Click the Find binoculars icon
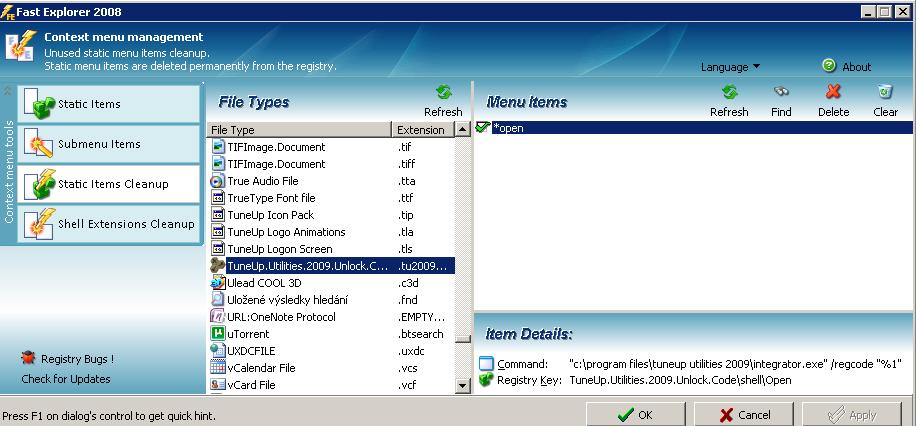The image size is (916, 426). pyautogui.click(x=781, y=93)
